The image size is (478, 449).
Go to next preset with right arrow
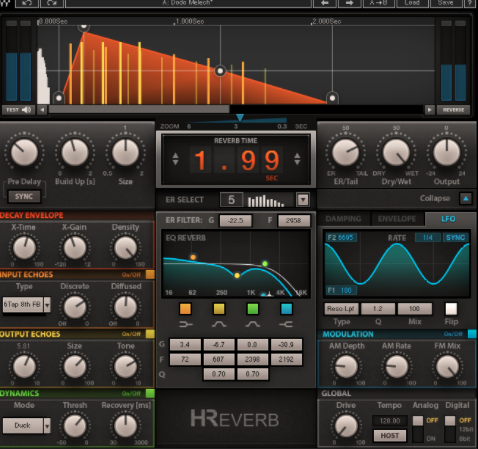pyautogui.click(x=349, y=3)
